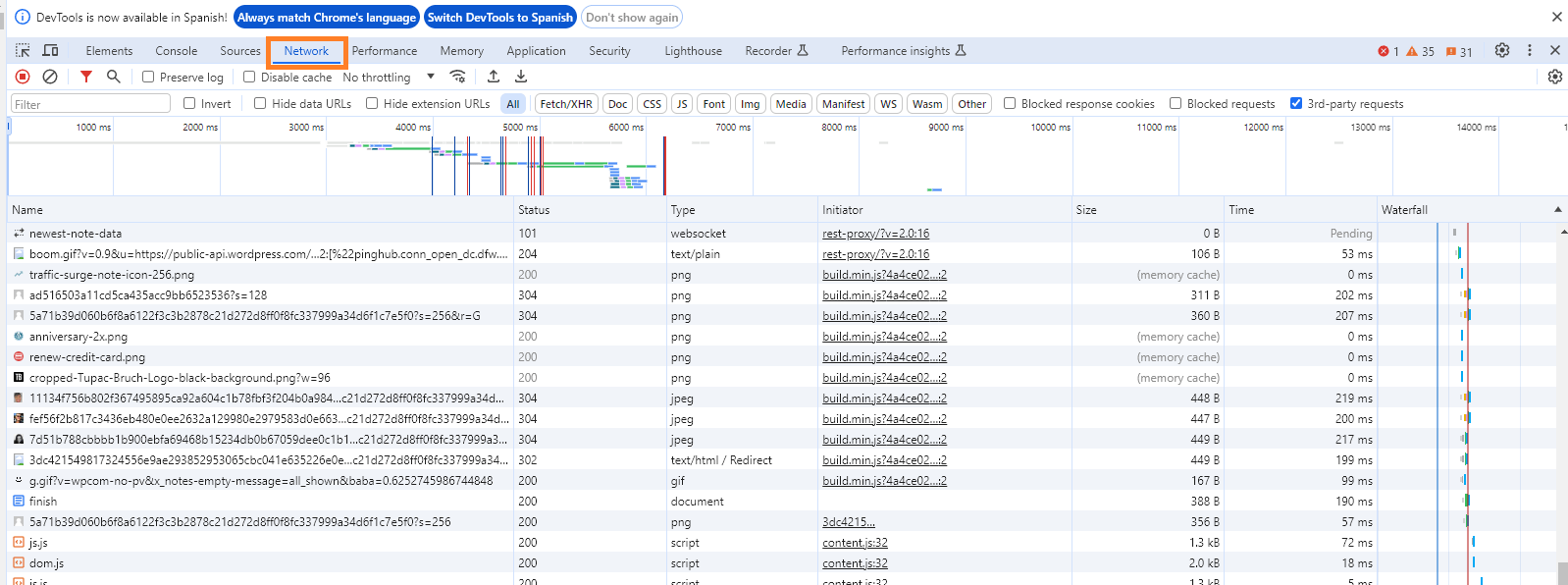This screenshot has width=1568, height=585.
Task: Click Switch DevTools to Spanish button
Action: point(499,18)
